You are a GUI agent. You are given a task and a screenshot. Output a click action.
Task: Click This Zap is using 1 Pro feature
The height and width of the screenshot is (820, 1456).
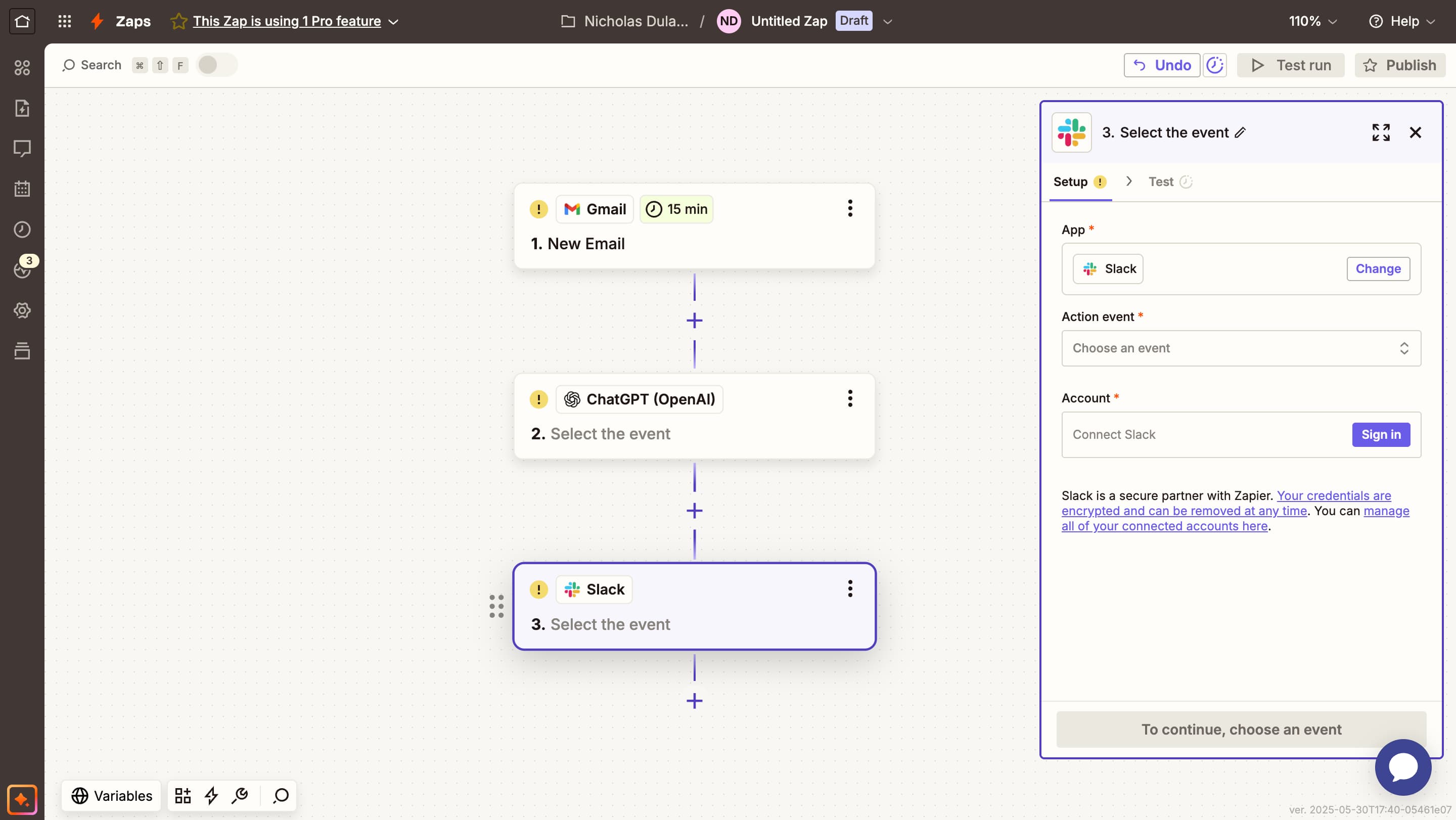tap(287, 21)
